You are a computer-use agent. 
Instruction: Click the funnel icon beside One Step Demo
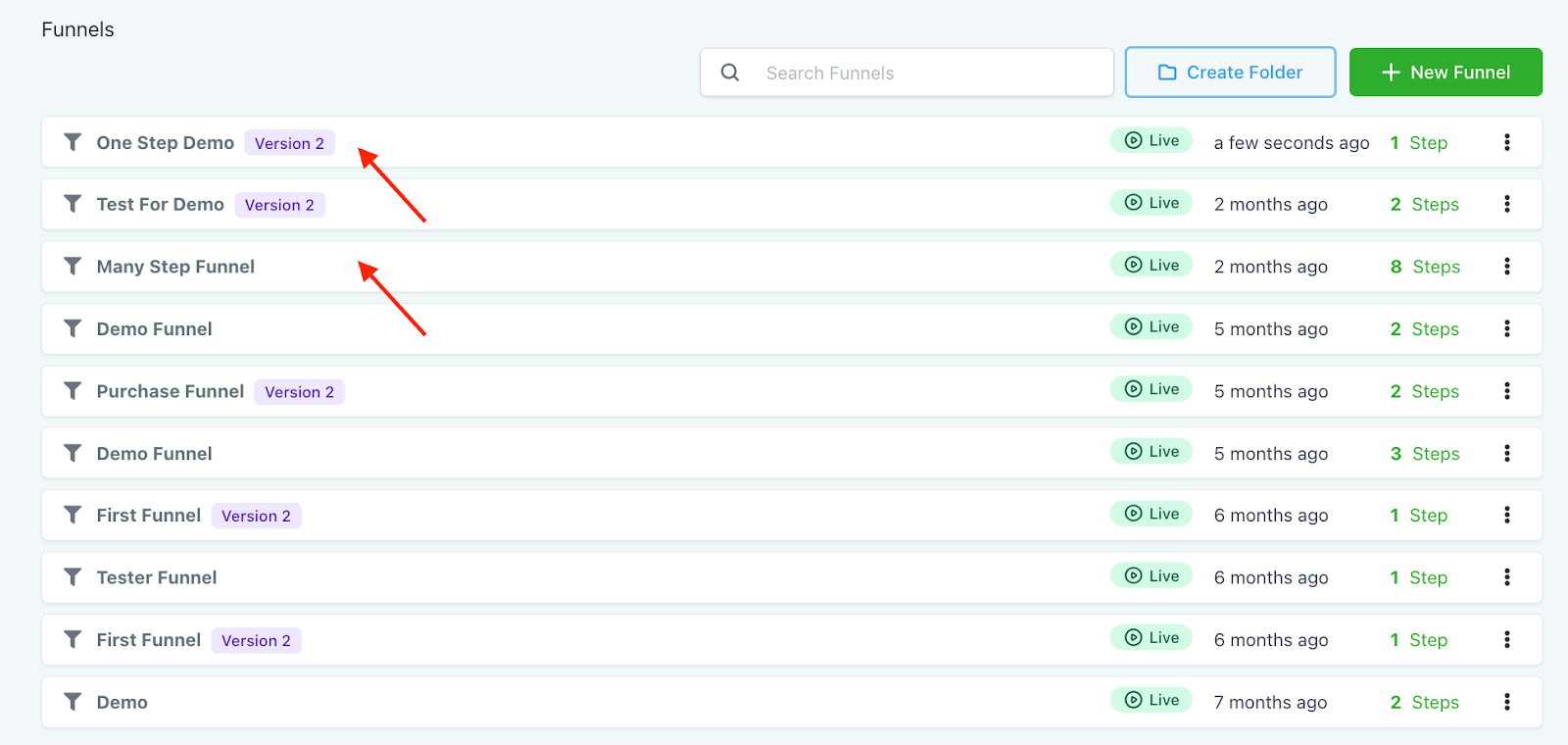pos(73,142)
